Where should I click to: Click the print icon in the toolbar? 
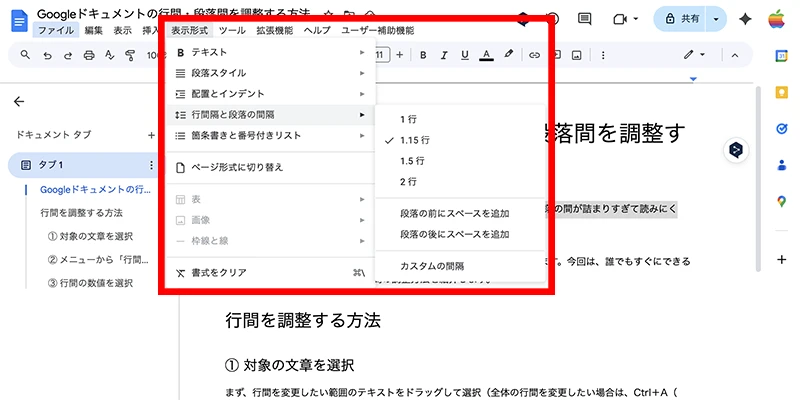[90, 54]
